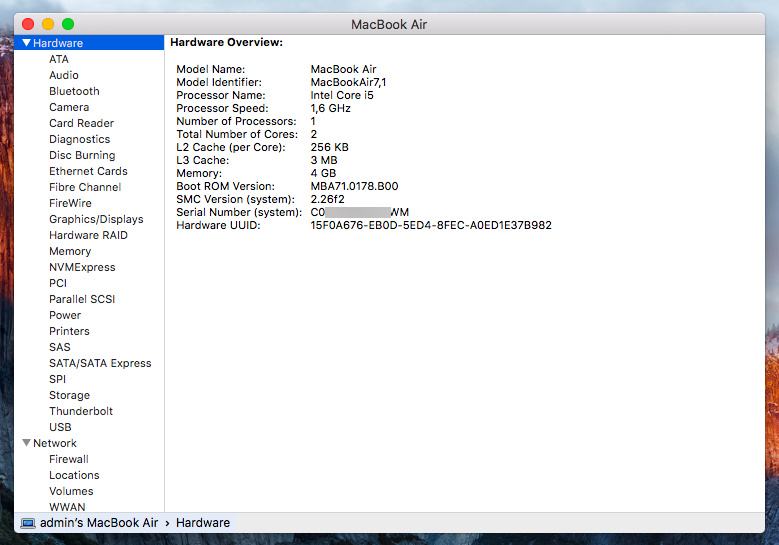Click the Processor Name value Intel Core i5
The width and height of the screenshot is (779, 545).
point(342,95)
